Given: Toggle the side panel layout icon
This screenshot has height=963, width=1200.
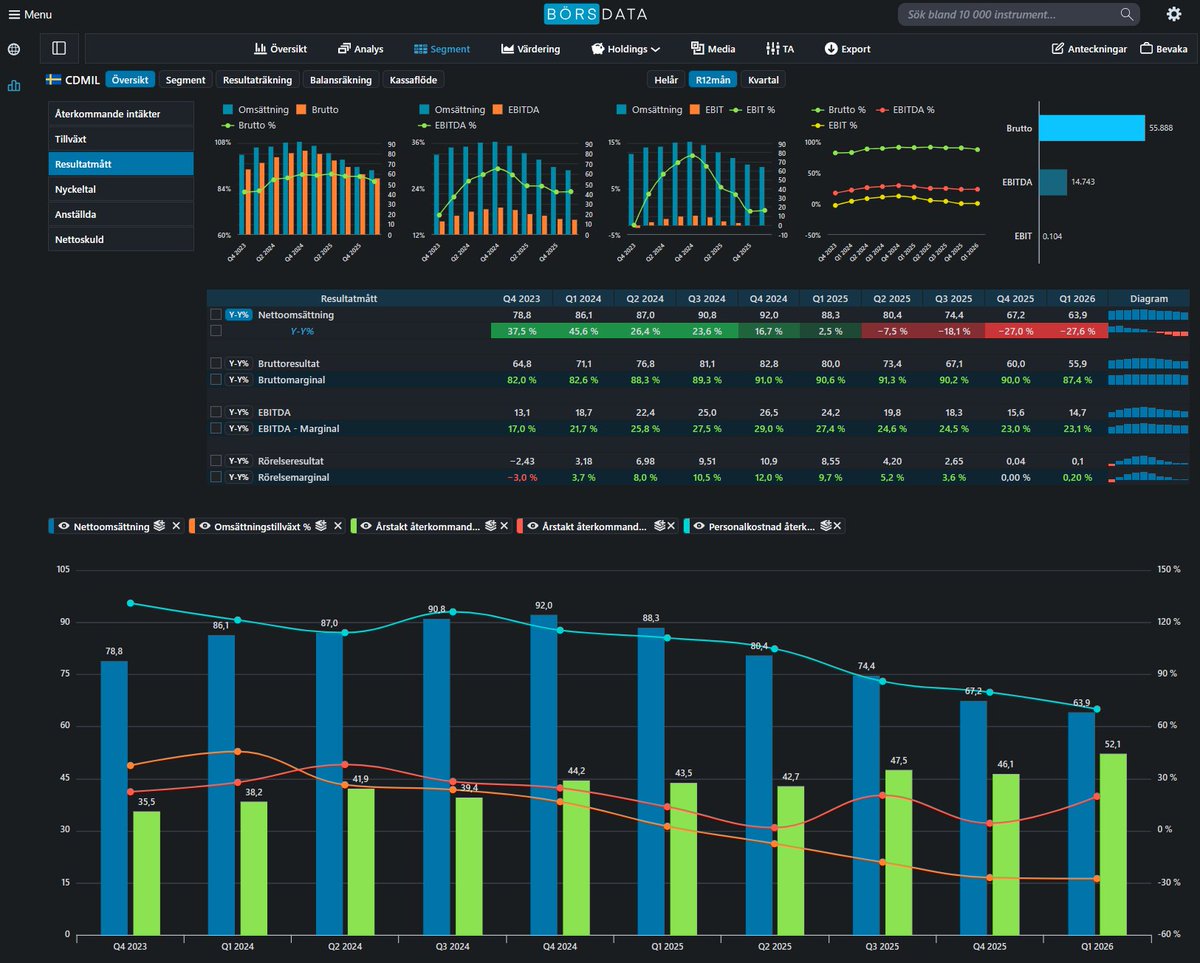Looking at the screenshot, I should coord(59,48).
